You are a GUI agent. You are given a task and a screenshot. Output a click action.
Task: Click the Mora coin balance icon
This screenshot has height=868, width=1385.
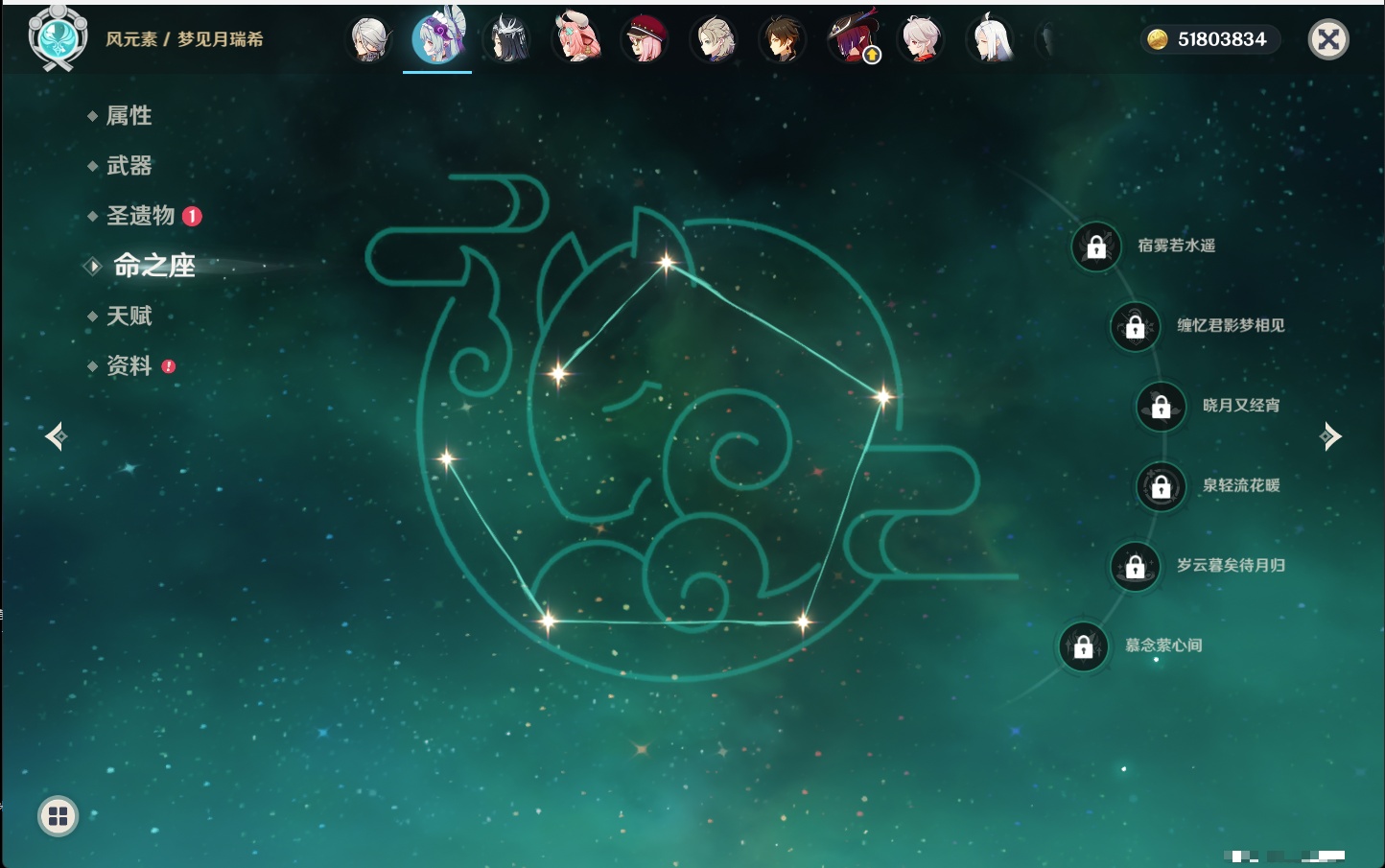(1158, 39)
